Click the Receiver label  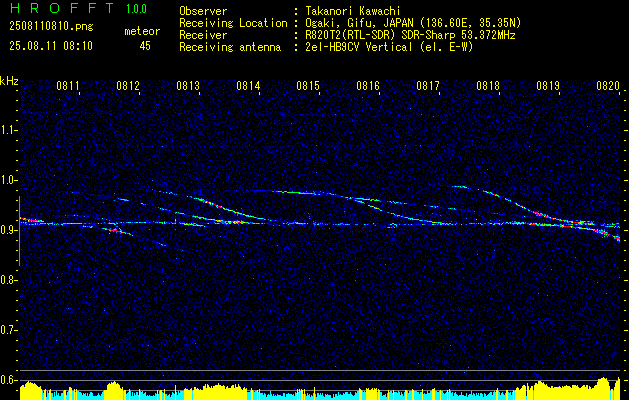(203, 35)
